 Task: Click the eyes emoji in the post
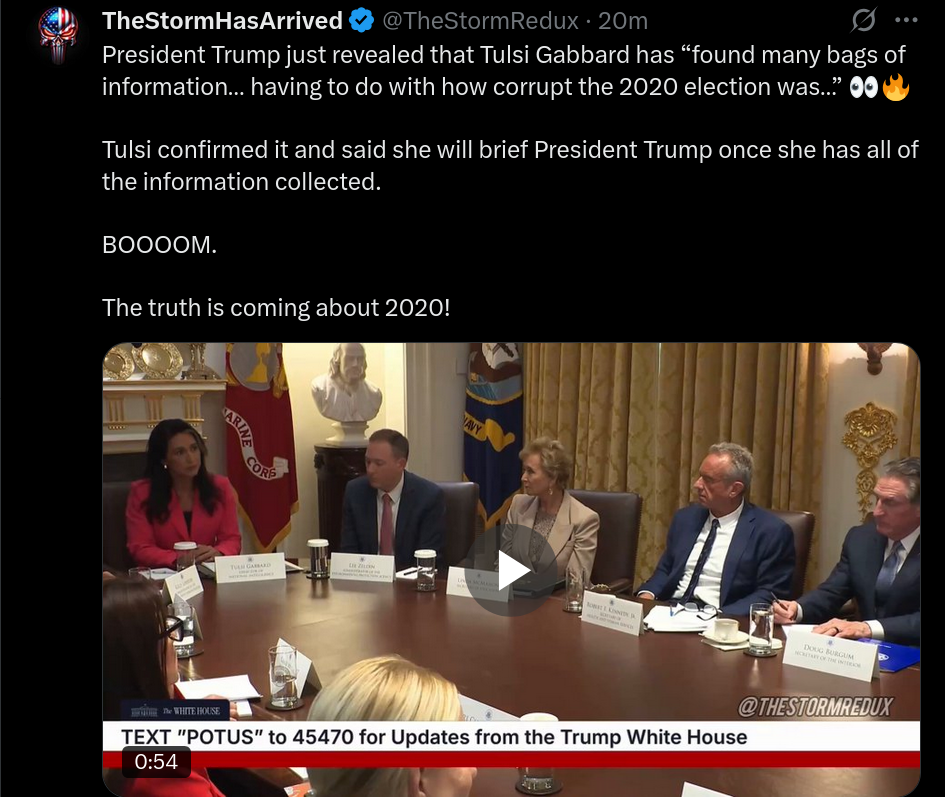pyautogui.click(x=863, y=88)
